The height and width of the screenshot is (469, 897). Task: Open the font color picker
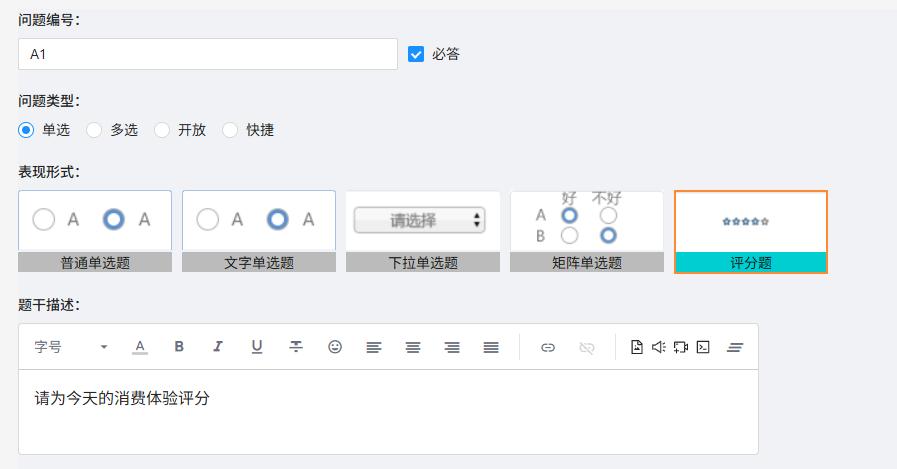[140, 347]
